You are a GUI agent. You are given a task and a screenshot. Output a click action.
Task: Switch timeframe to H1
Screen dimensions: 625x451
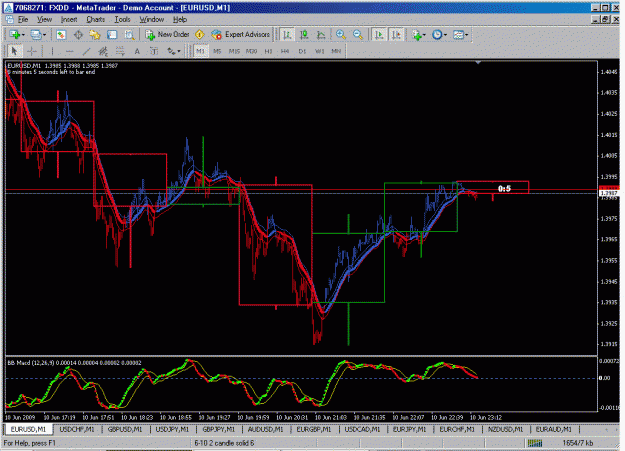click(268, 51)
